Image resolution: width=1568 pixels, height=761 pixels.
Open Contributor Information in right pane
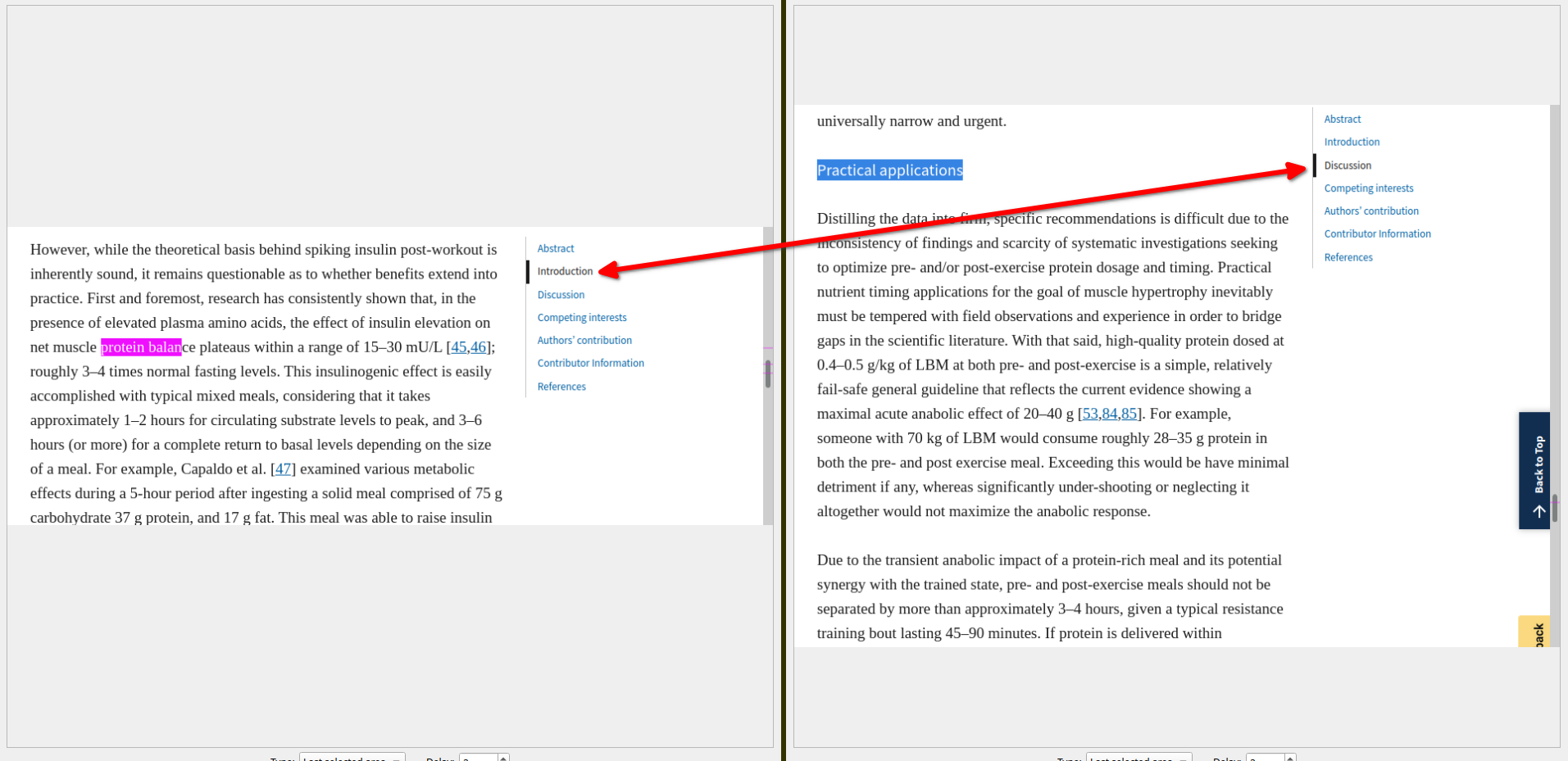1377,234
